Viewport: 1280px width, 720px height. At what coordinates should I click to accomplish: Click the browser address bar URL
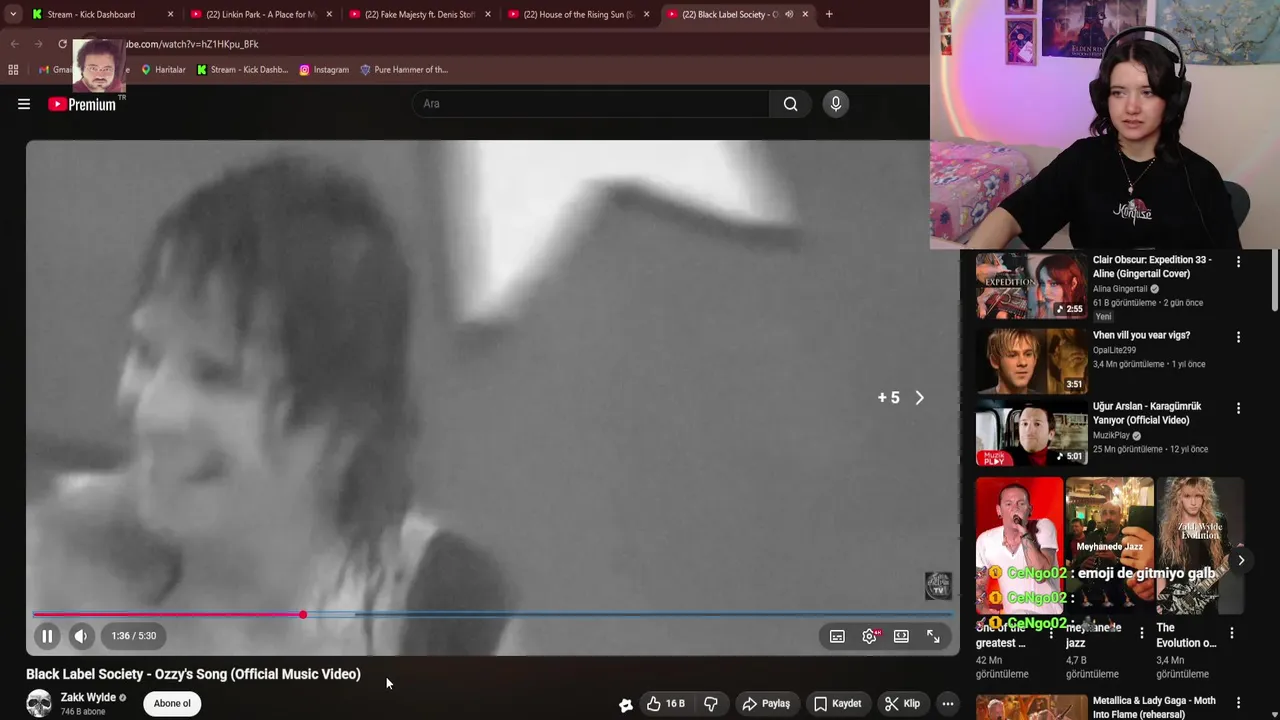(190, 44)
